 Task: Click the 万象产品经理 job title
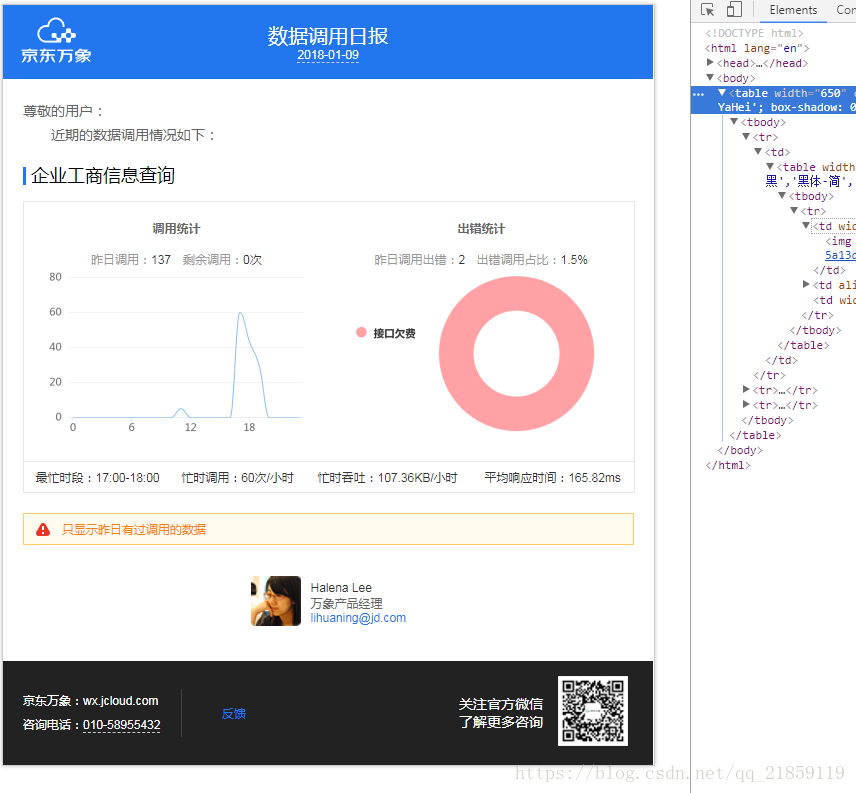click(x=346, y=603)
